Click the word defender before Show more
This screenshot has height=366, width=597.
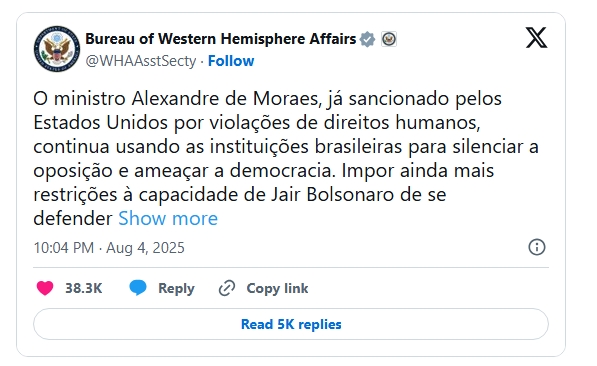(x=73, y=219)
